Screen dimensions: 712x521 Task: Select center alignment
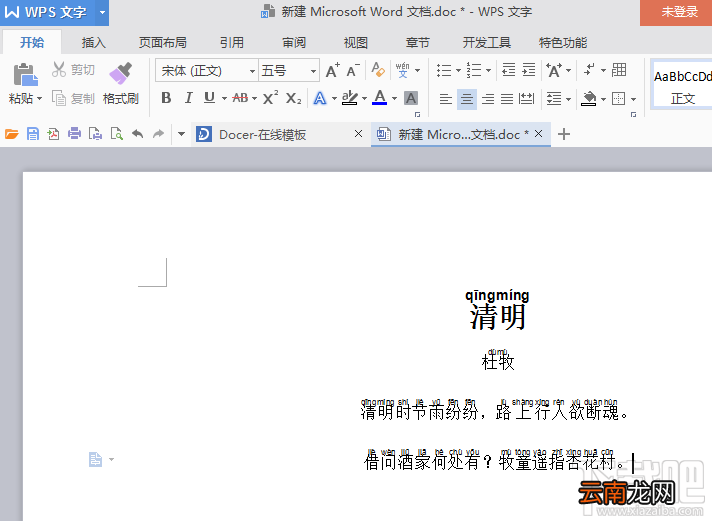(467, 99)
